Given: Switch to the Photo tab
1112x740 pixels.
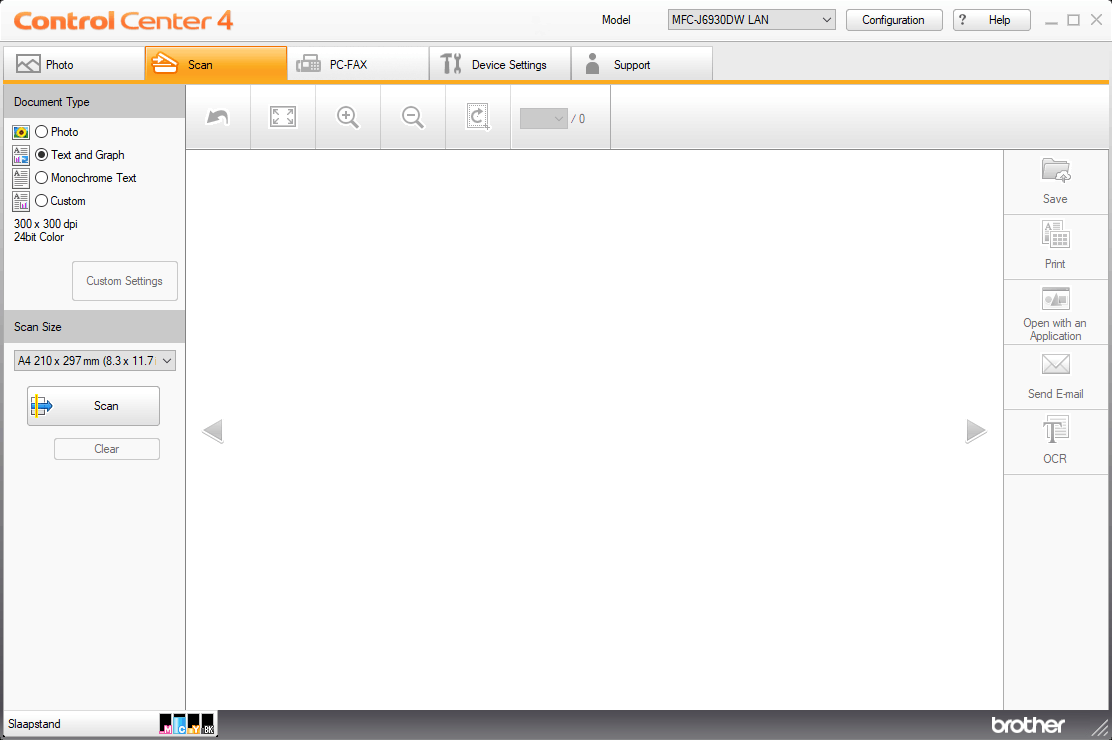Looking at the screenshot, I should (74, 65).
